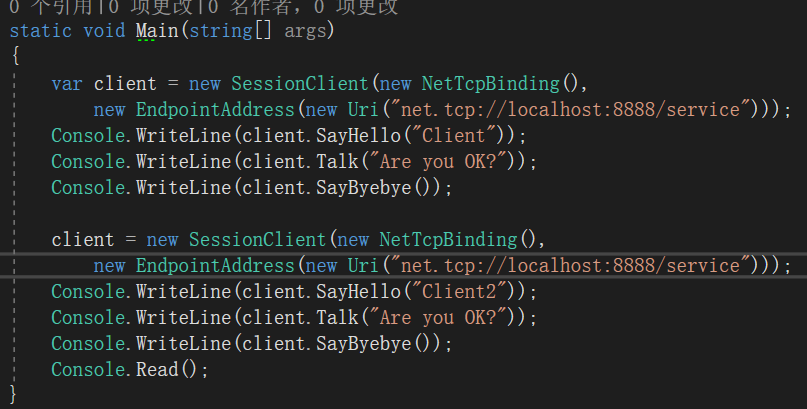Screen dimensions: 807x409
Task: Click the var keyword declaring client
Action: click(x=66, y=82)
